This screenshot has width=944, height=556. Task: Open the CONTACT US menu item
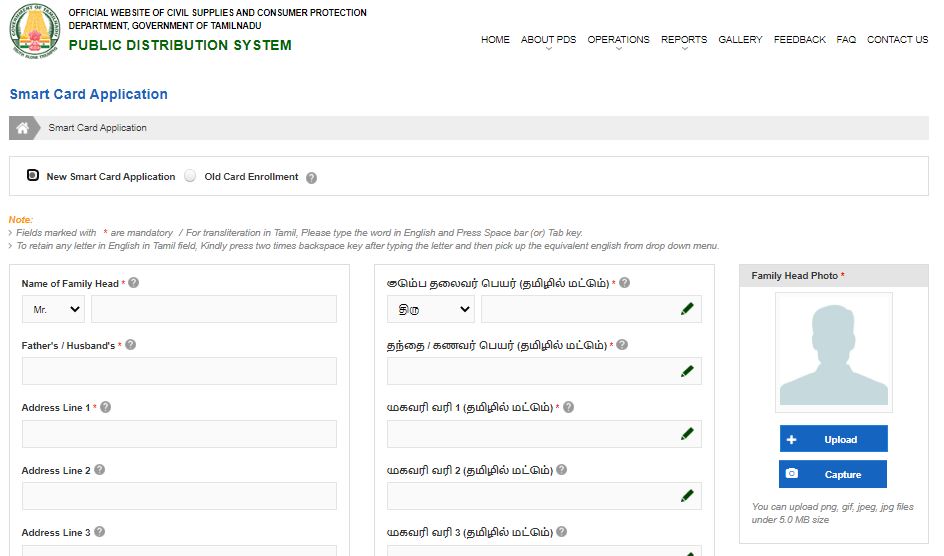coord(897,40)
